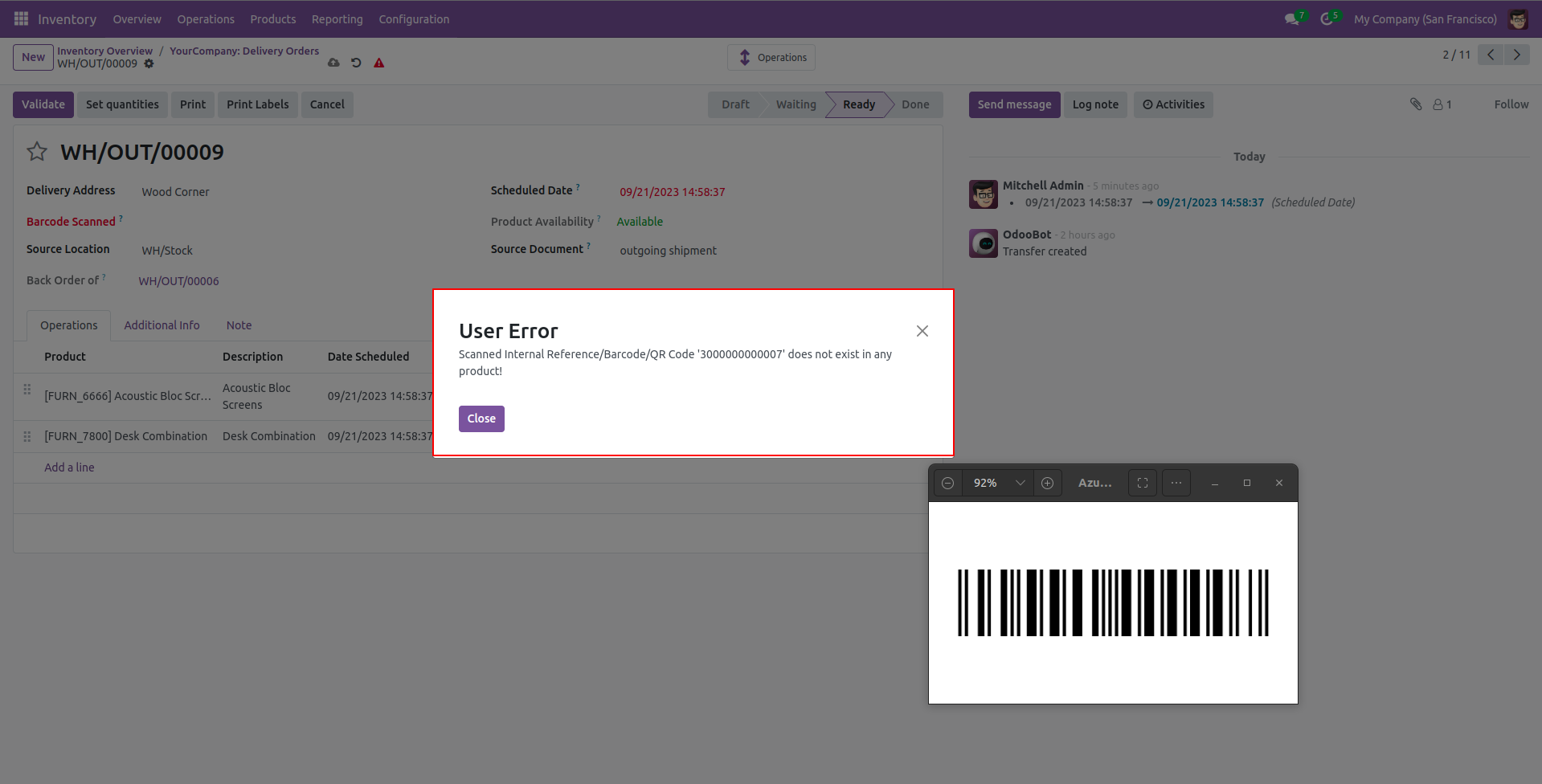Click OdooBot avatar in chatter

click(984, 243)
